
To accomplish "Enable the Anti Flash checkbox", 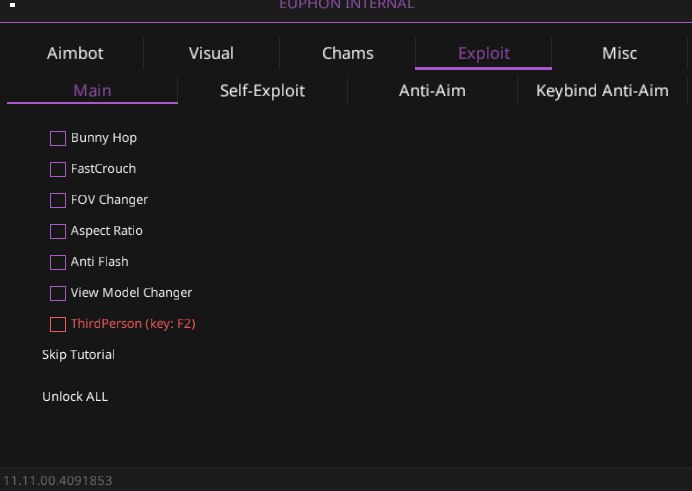I will 58,262.
